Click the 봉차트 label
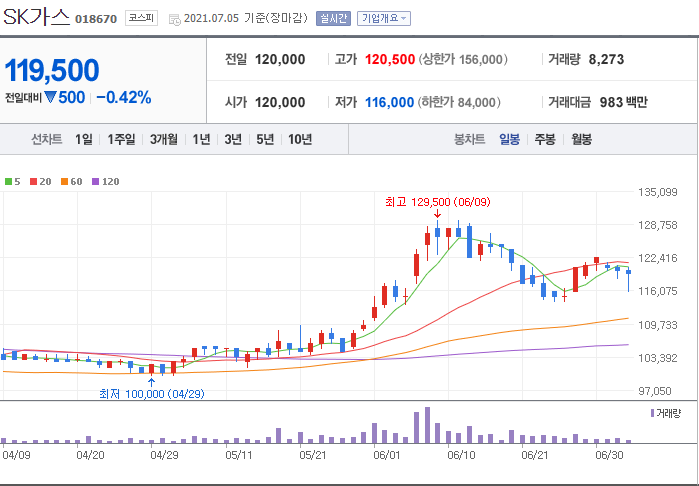 point(470,140)
